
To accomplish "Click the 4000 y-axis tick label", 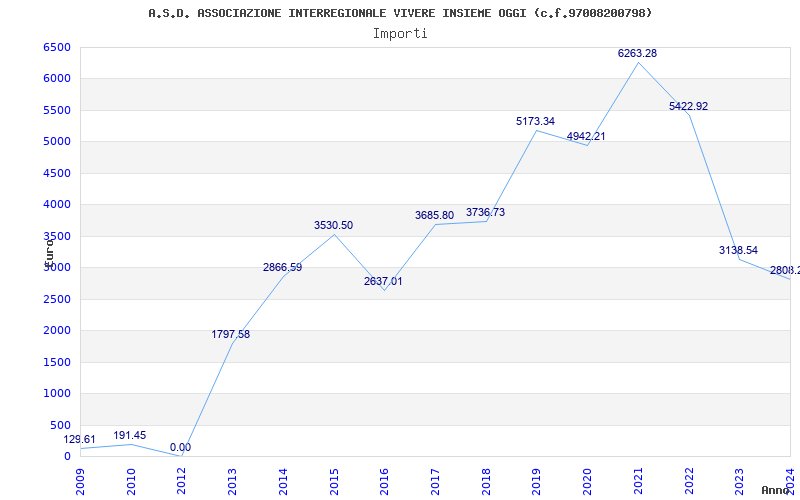I will pyautogui.click(x=57, y=205).
